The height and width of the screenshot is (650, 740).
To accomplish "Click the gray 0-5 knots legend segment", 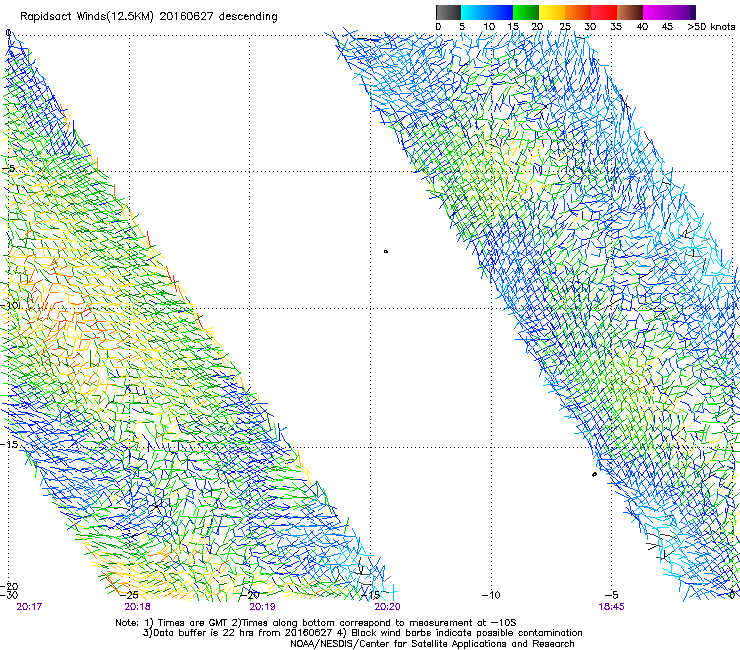I will point(448,12).
